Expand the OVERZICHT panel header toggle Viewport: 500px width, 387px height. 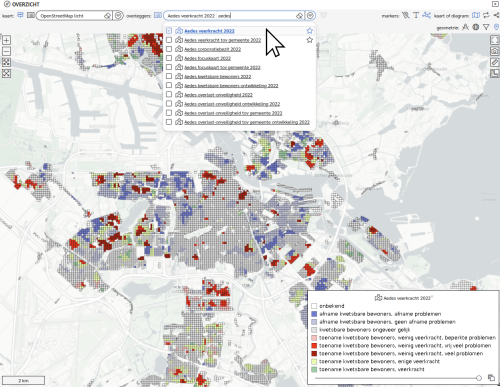click(7, 4)
